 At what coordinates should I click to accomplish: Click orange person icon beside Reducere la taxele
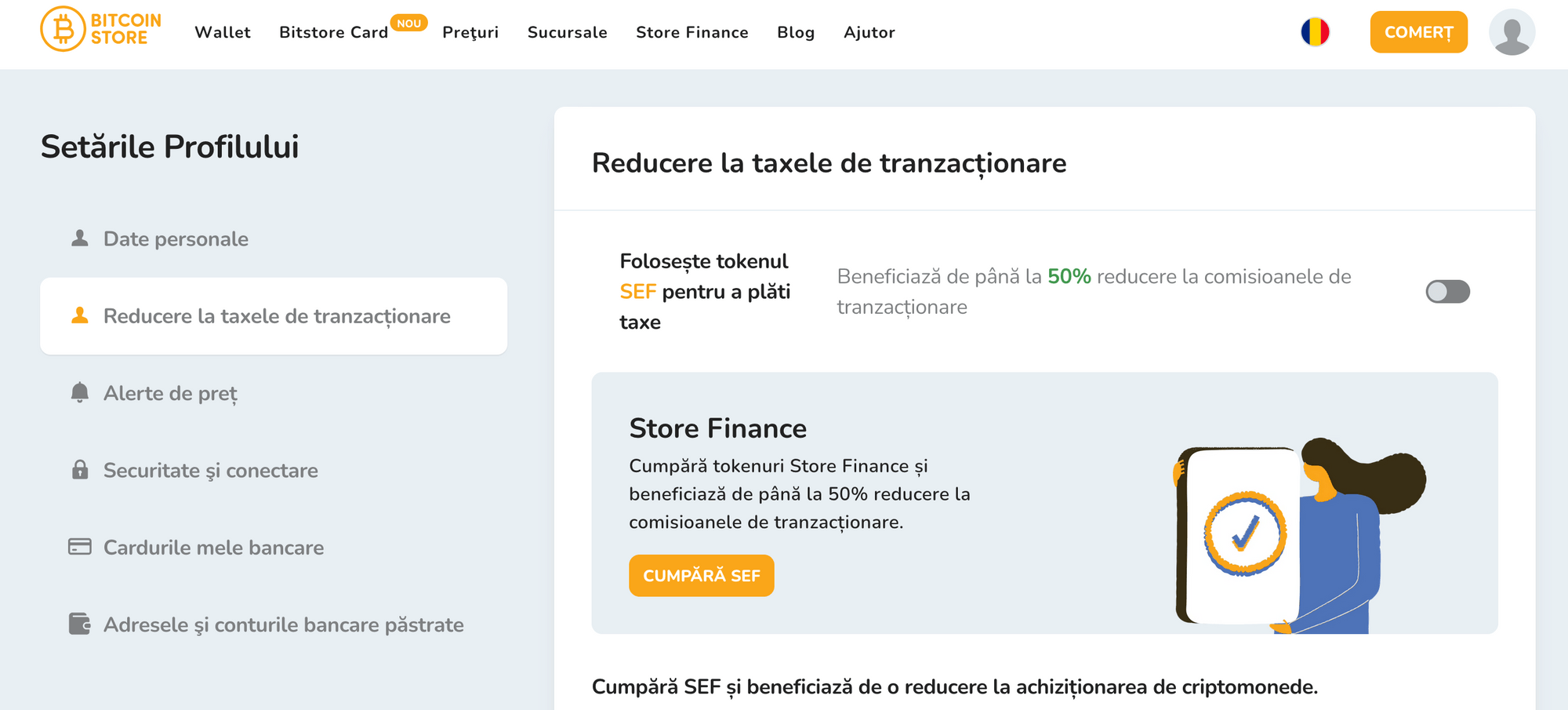click(79, 315)
